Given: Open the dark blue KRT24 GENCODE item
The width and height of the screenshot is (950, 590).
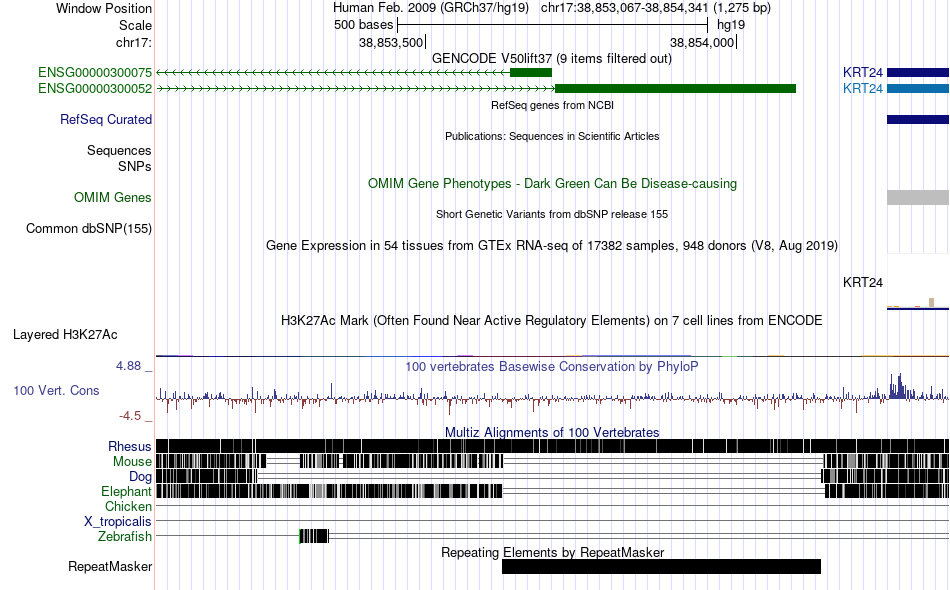Looking at the screenshot, I should coord(918,73).
